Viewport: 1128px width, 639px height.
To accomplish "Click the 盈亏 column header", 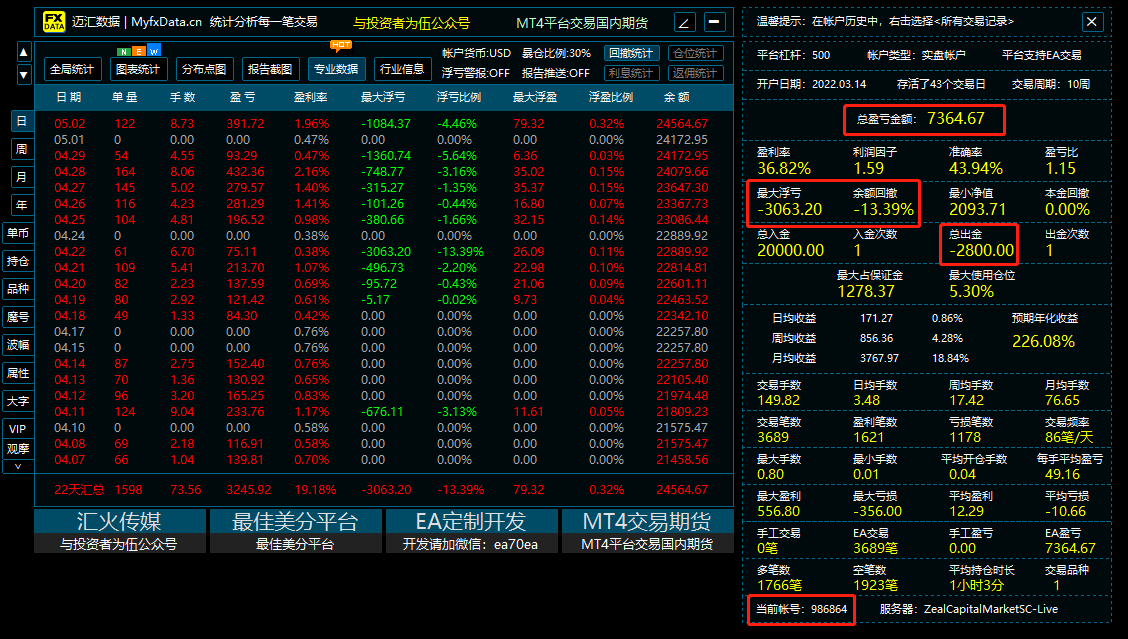I will (242, 97).
